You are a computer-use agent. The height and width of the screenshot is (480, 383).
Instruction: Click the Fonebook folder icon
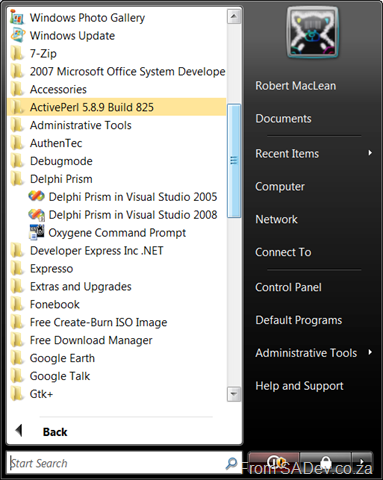[17, 304]
